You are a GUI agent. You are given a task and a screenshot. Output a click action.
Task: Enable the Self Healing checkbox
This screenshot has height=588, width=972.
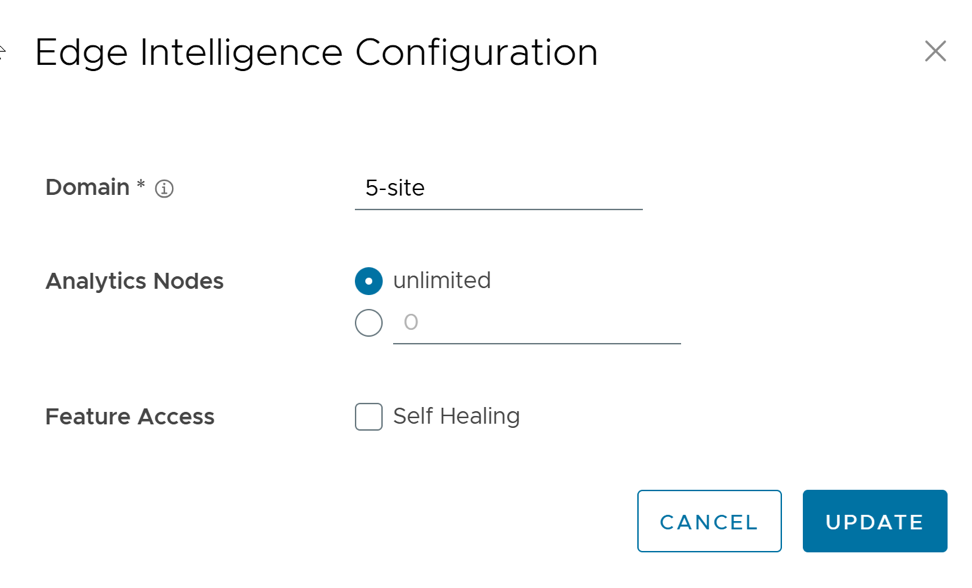tap(369, 416)
